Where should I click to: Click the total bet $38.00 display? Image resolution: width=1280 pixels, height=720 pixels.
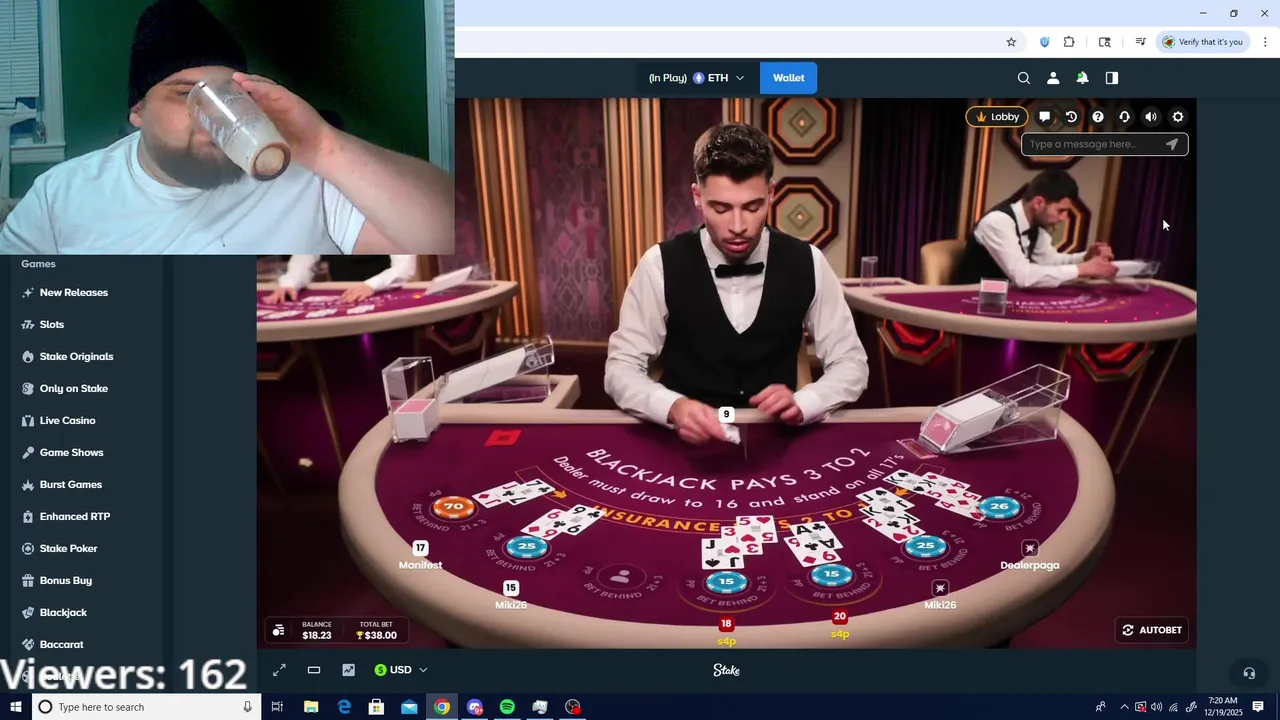point(377,630)
